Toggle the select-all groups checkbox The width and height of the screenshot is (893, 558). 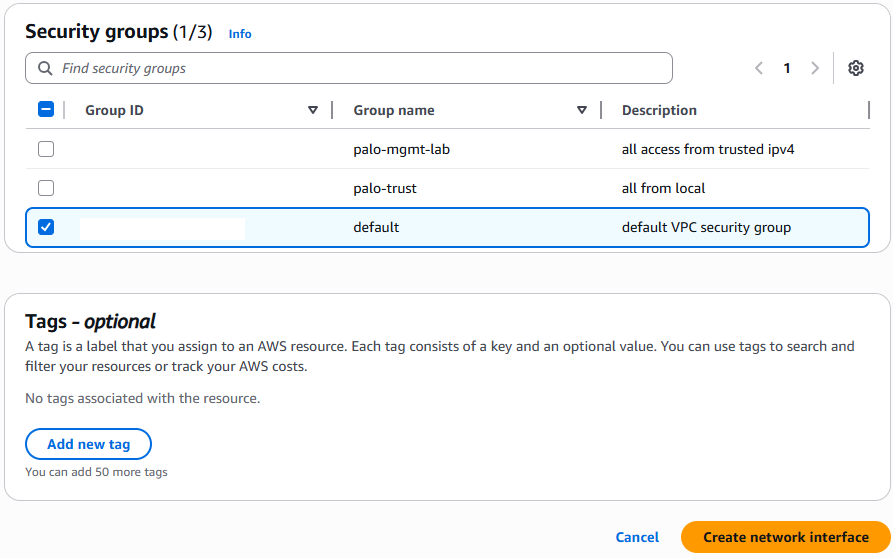pos(46,110)
